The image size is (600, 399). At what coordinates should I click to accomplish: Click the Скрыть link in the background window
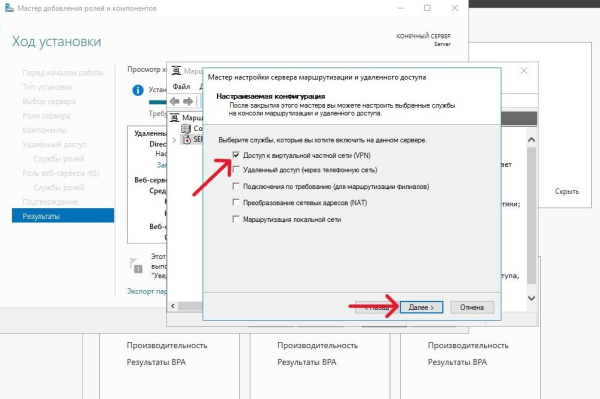(567, 191)
